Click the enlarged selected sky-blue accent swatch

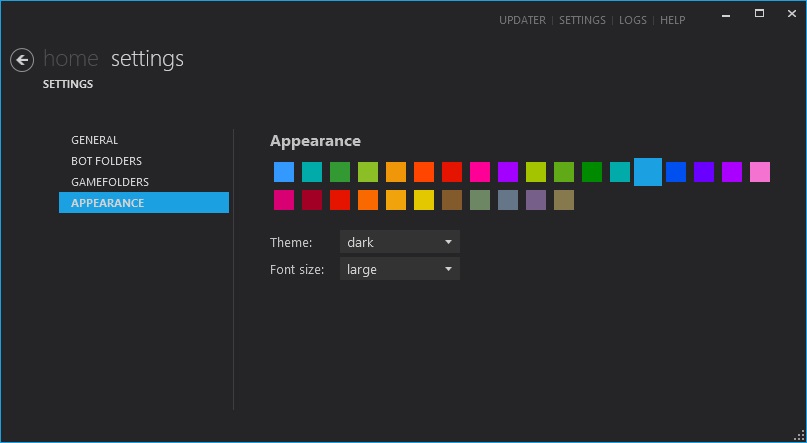(648, 172)
